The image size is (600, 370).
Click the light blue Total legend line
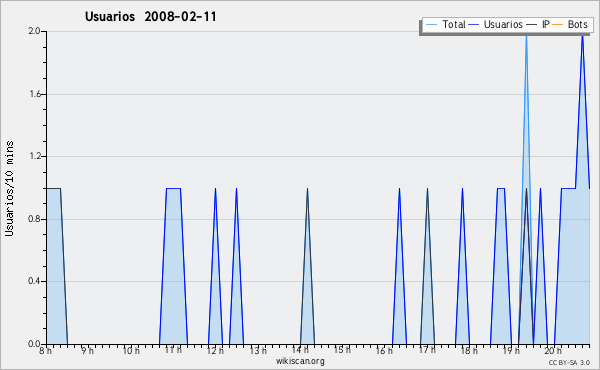pos(431,25)
